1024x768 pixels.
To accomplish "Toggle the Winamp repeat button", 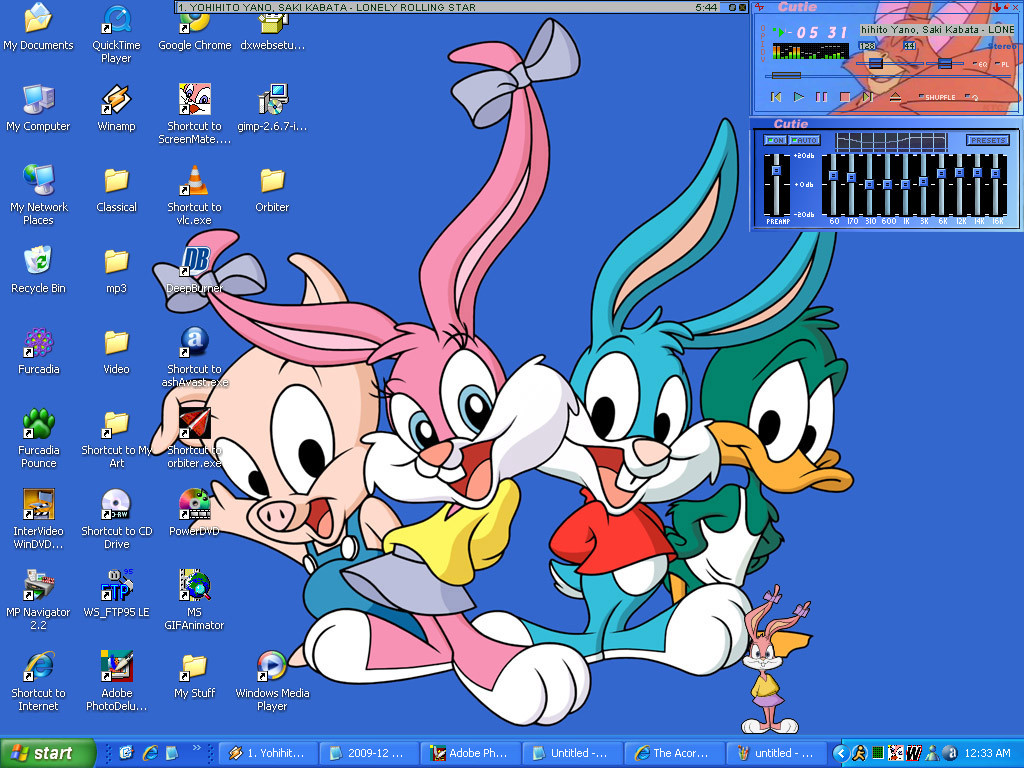I will 971,97.
